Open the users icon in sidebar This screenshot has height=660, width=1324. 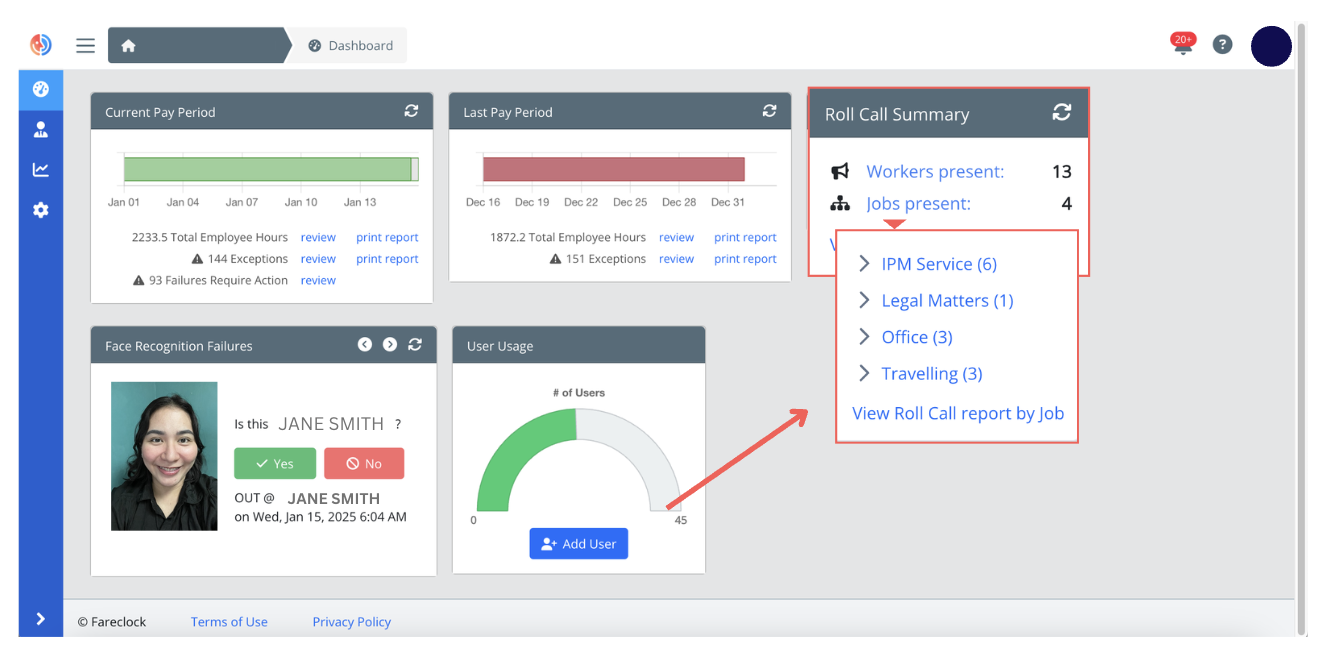click(x=41, y=129)
